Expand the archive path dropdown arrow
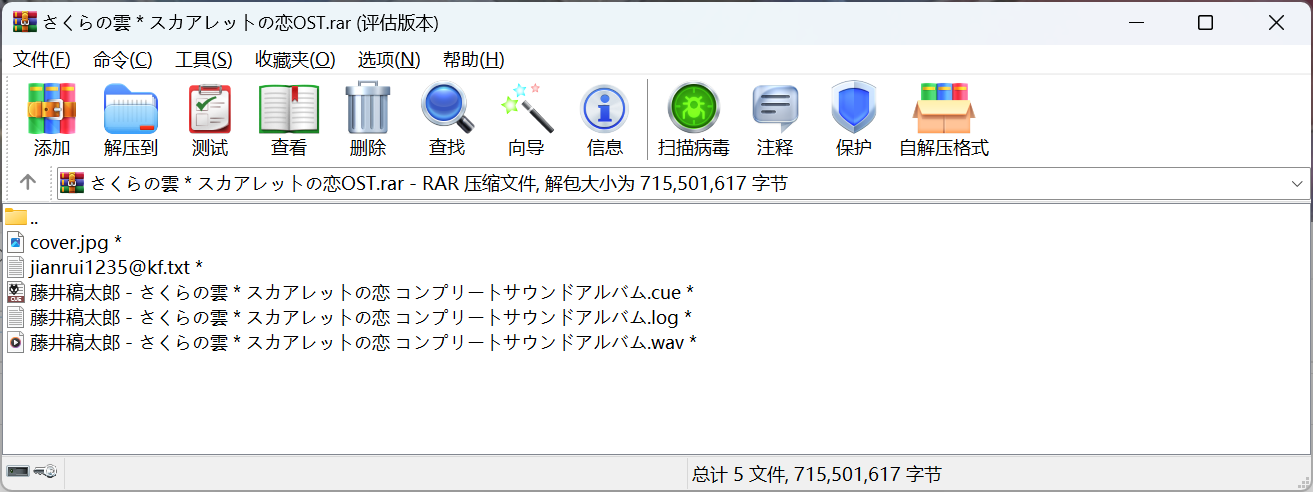 1297,183
